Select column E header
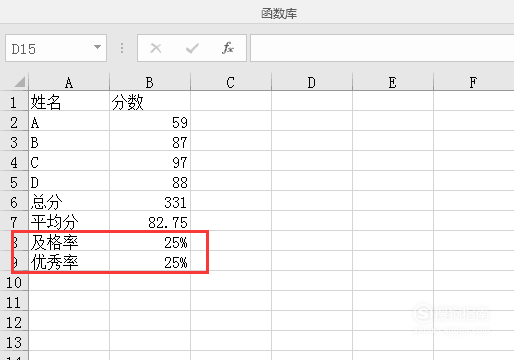The height and width of the screenshot is (360, 514). 393,82
